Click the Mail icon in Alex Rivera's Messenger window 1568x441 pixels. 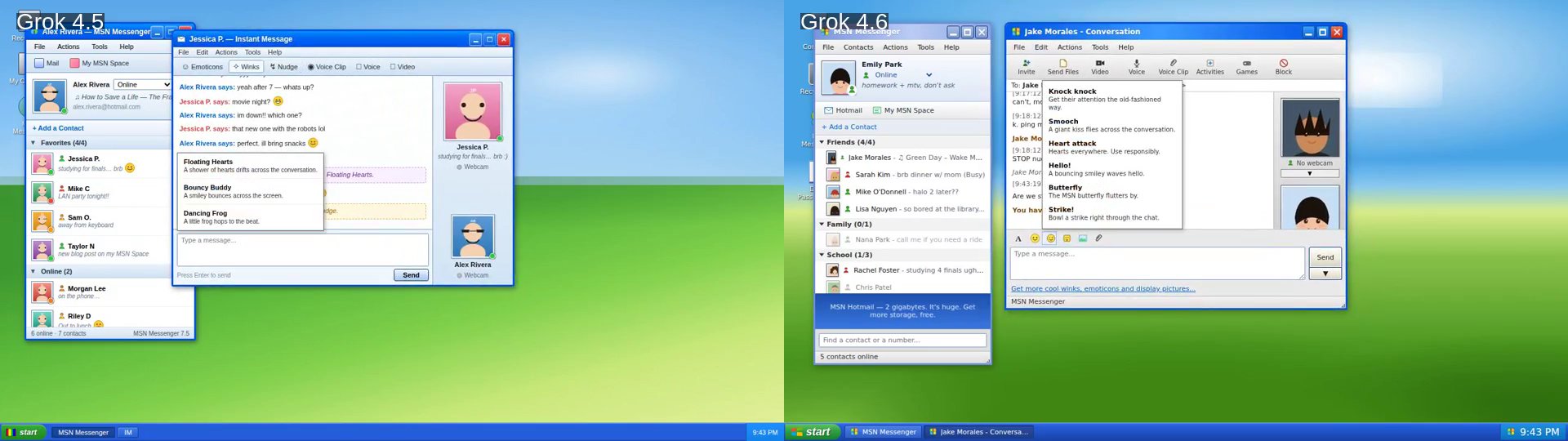39,63
